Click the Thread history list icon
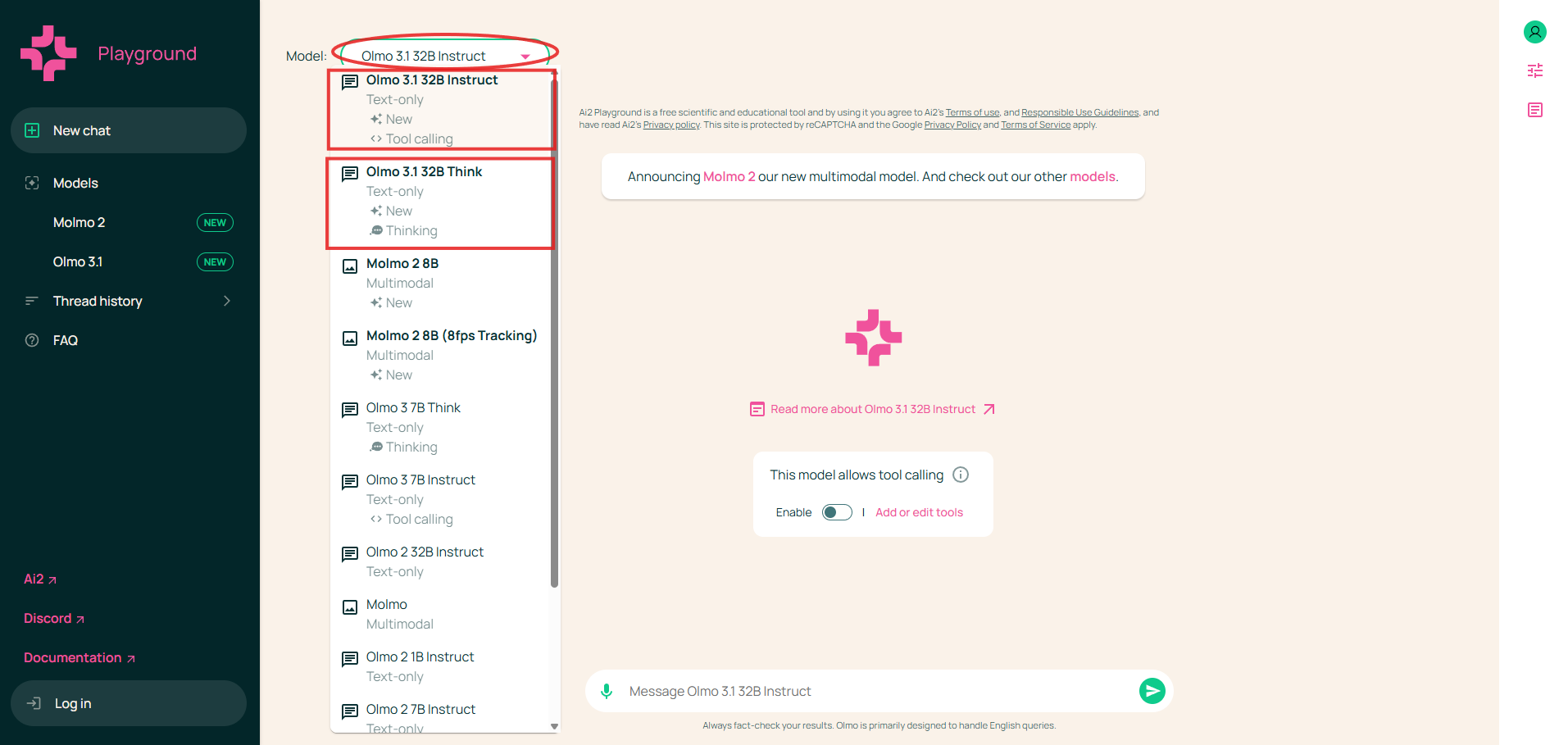This screenshot has height=745, width=1568. pyautogui.click(x=32, y=301)
